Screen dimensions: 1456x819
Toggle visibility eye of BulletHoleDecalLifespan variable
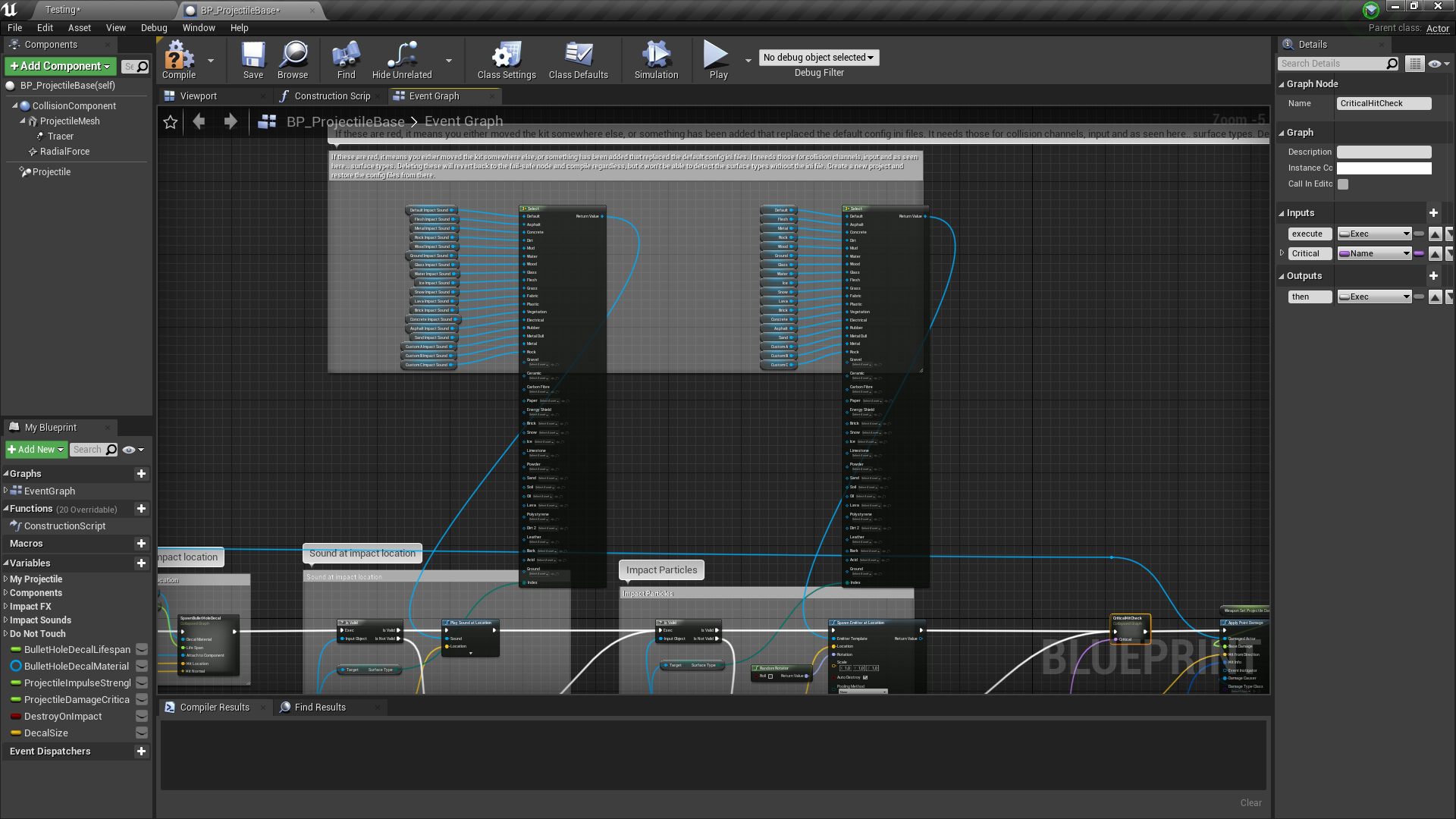142,650
